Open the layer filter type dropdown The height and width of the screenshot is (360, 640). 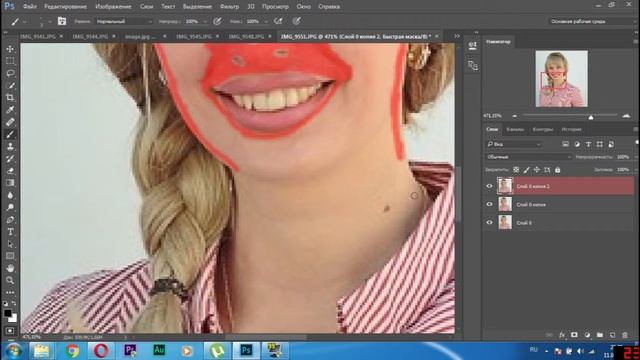(x=514, y=144)
